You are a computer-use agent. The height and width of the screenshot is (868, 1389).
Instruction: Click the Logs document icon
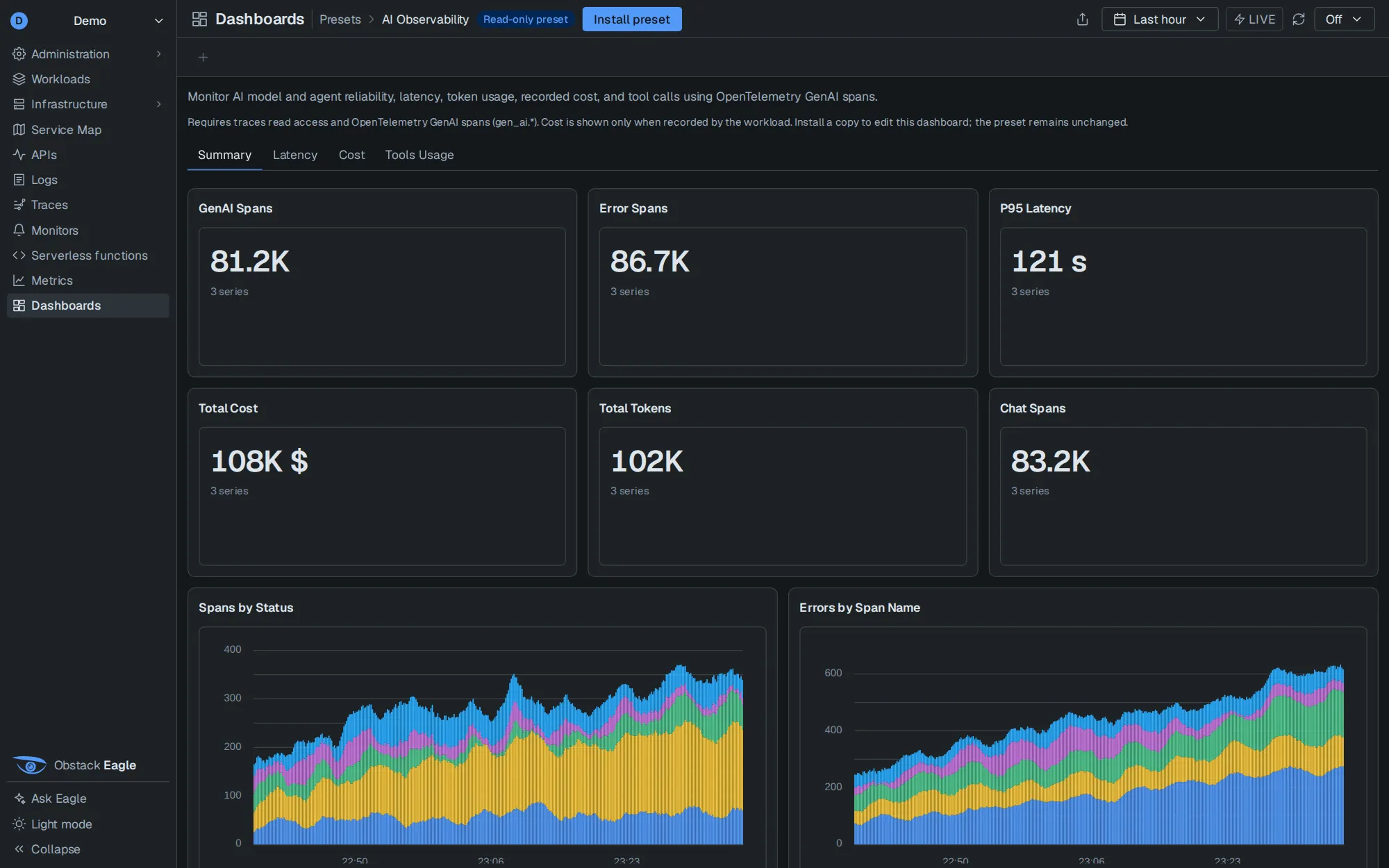tap(19, 180)
